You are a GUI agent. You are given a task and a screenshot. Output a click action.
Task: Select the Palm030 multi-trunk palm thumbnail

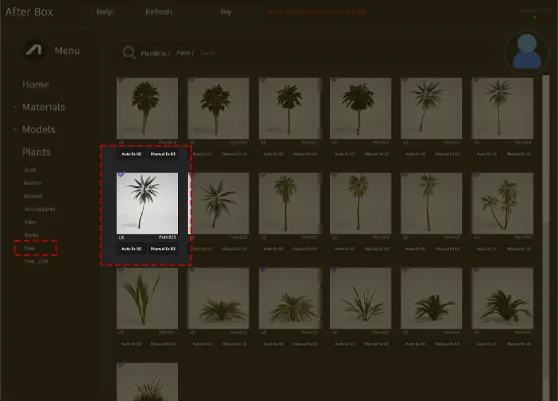(502, 203)
